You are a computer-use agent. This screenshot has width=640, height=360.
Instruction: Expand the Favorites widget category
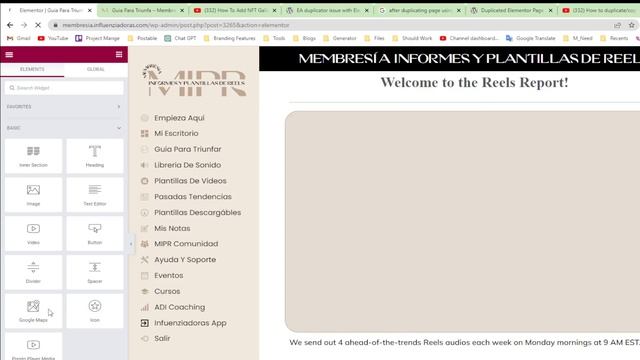[64, 107]
